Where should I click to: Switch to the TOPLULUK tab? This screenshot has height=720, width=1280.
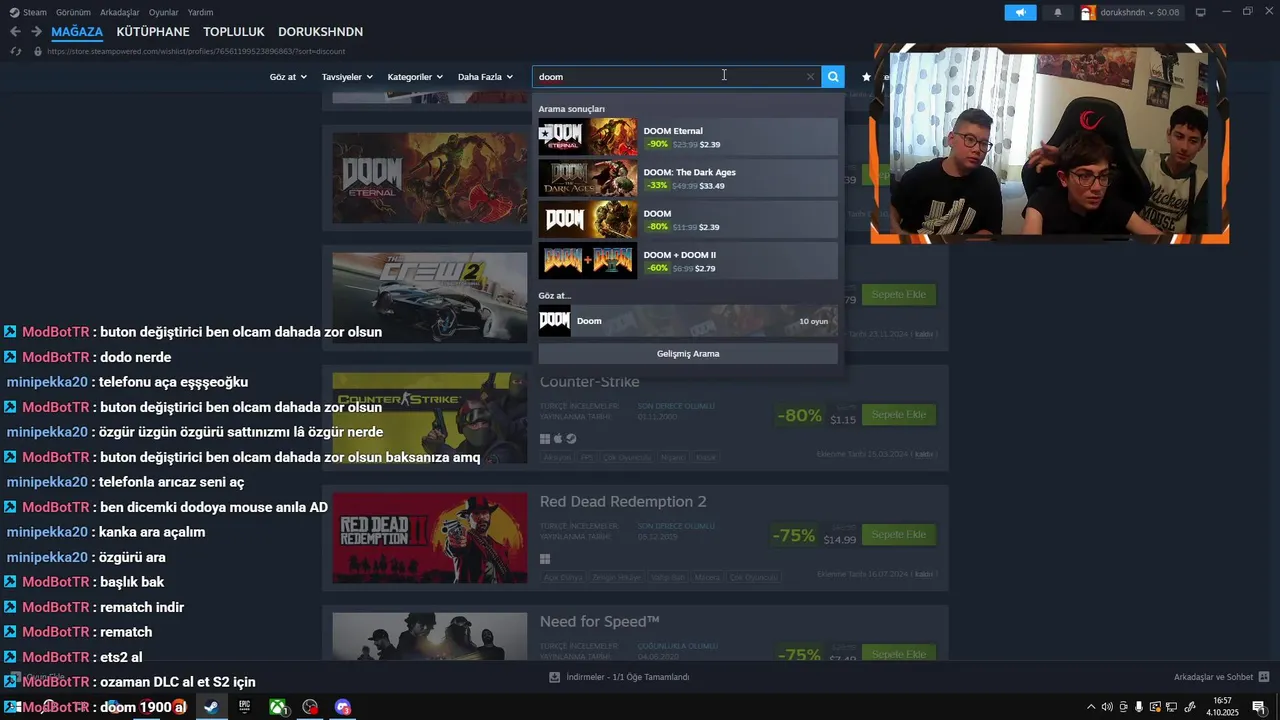(x=234, y=32)
